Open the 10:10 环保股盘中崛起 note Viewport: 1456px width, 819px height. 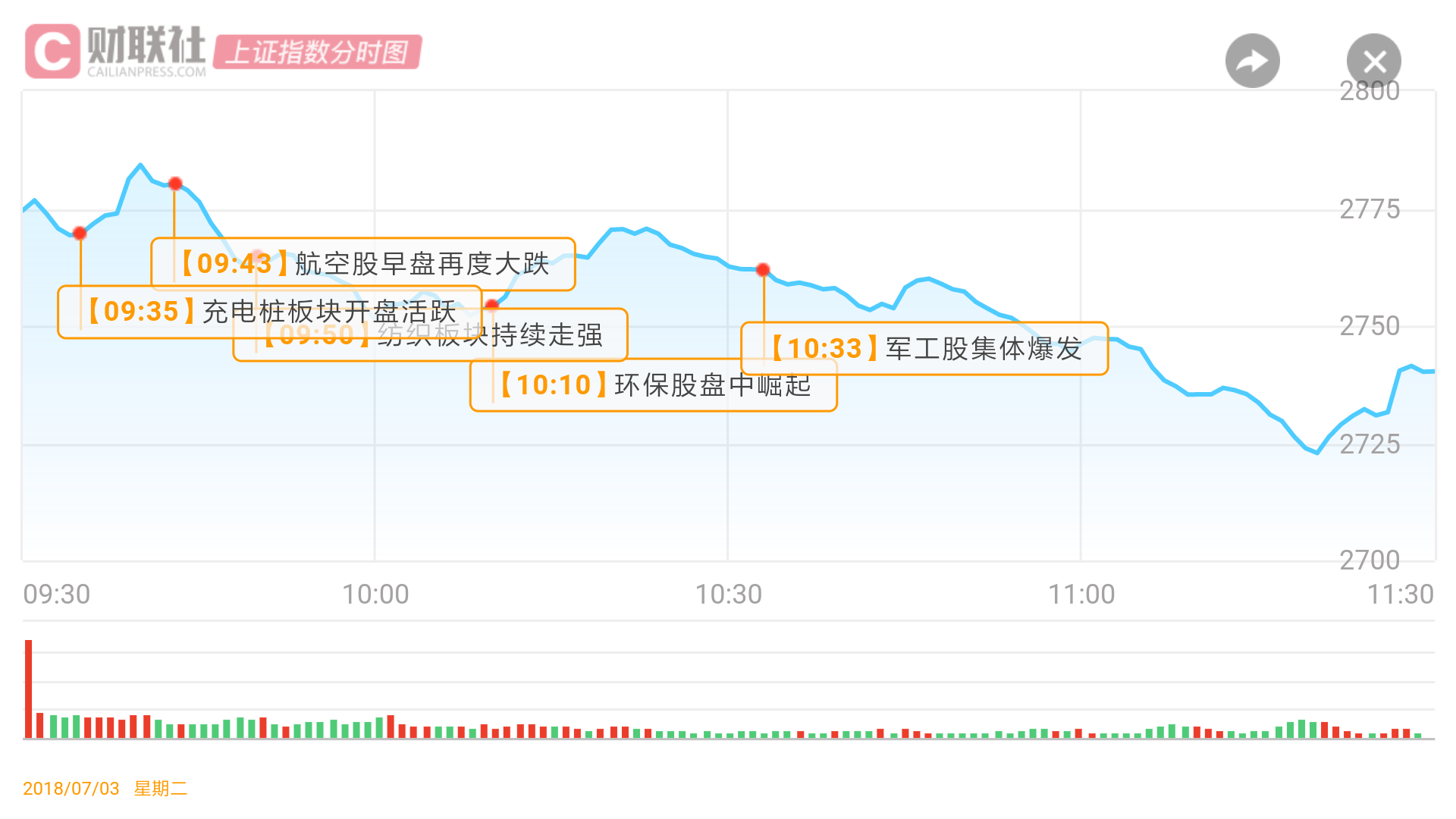(654, 385)
